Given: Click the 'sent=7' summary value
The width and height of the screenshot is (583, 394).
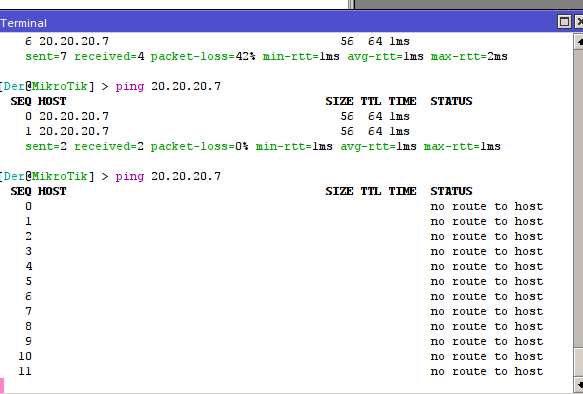Looking at the screenshot, I should coord(46,56).
